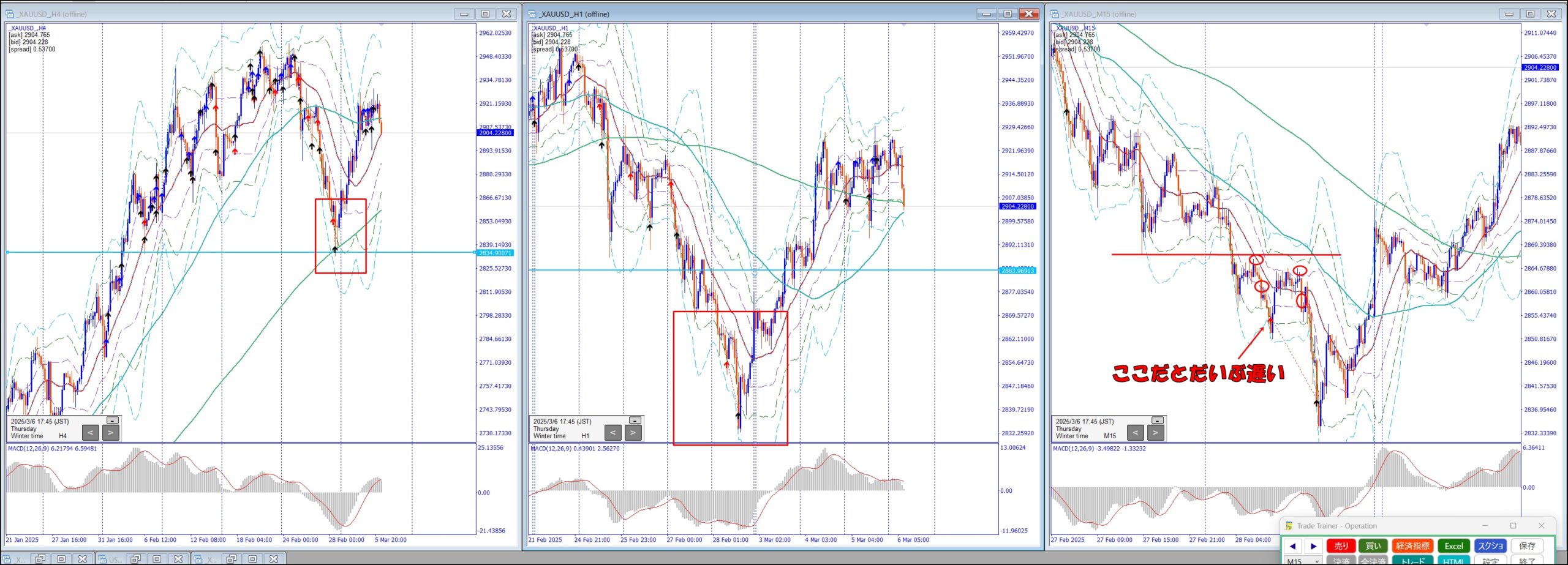Take a screenshot with スクショ button
Viewport: 1568px width, 565px height.
[x=1490, y=546]
